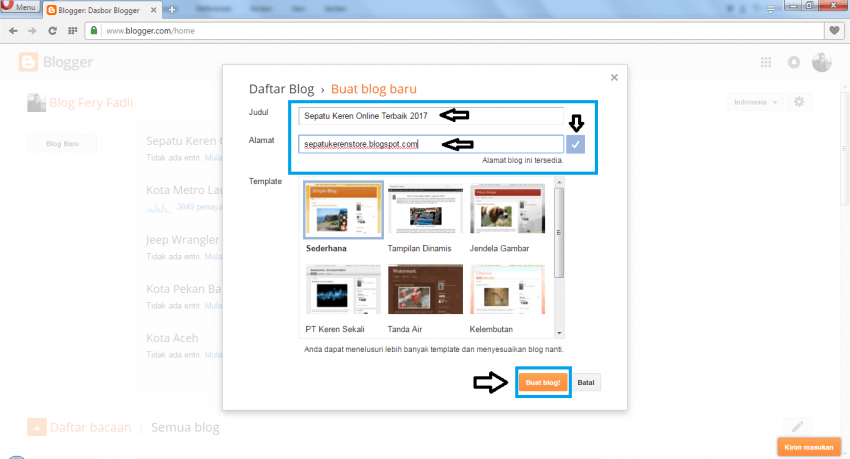Click the template list scrollbar handle
Image resolution: width=850 pixels, height=459 pixels.
coord(559,233)
